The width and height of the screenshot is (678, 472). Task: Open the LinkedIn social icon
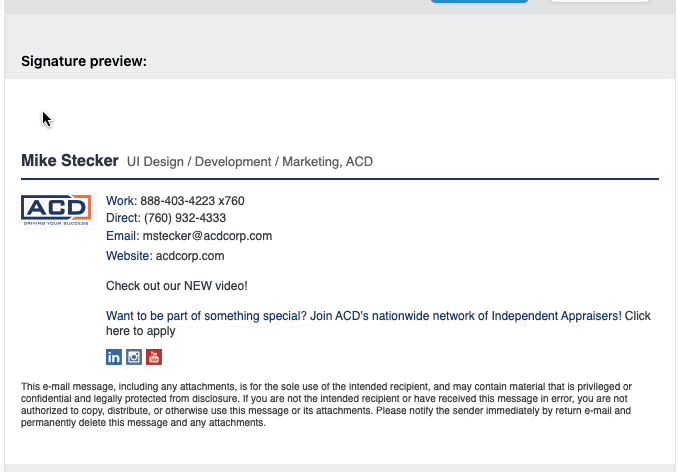click(114, 357)
